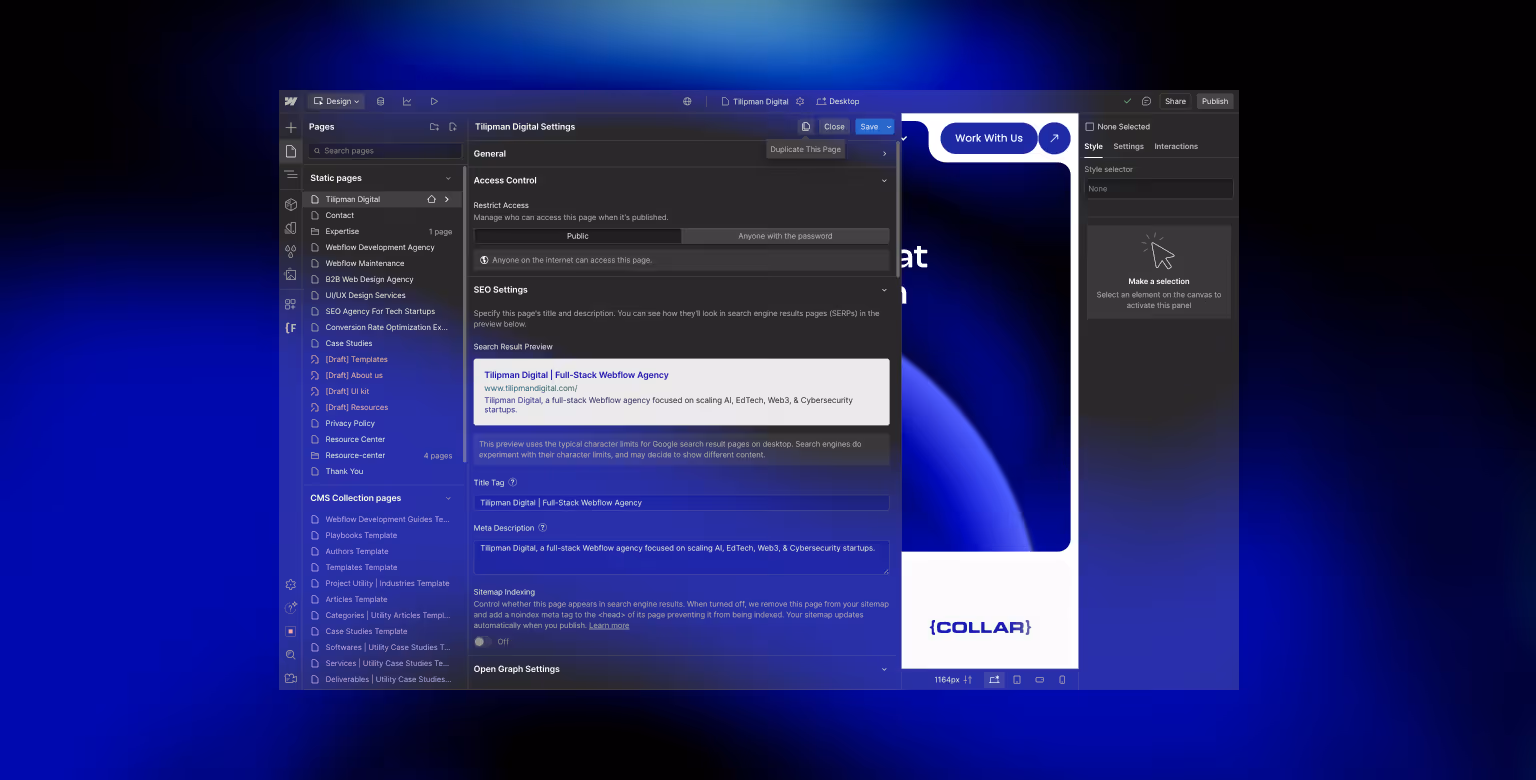Viewport: 1536px width, 780px height.
Task: Collapse the Static pages section
Action: click(447, 177)
